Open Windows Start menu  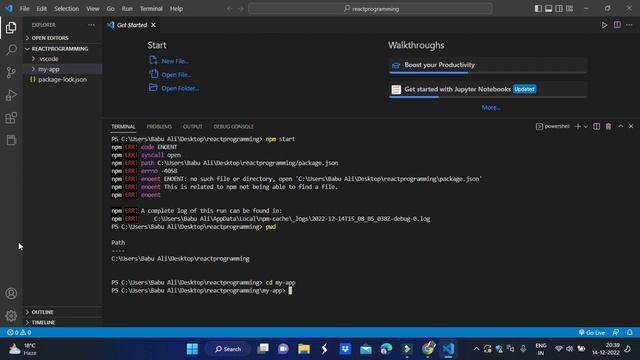tap(192, 349)
